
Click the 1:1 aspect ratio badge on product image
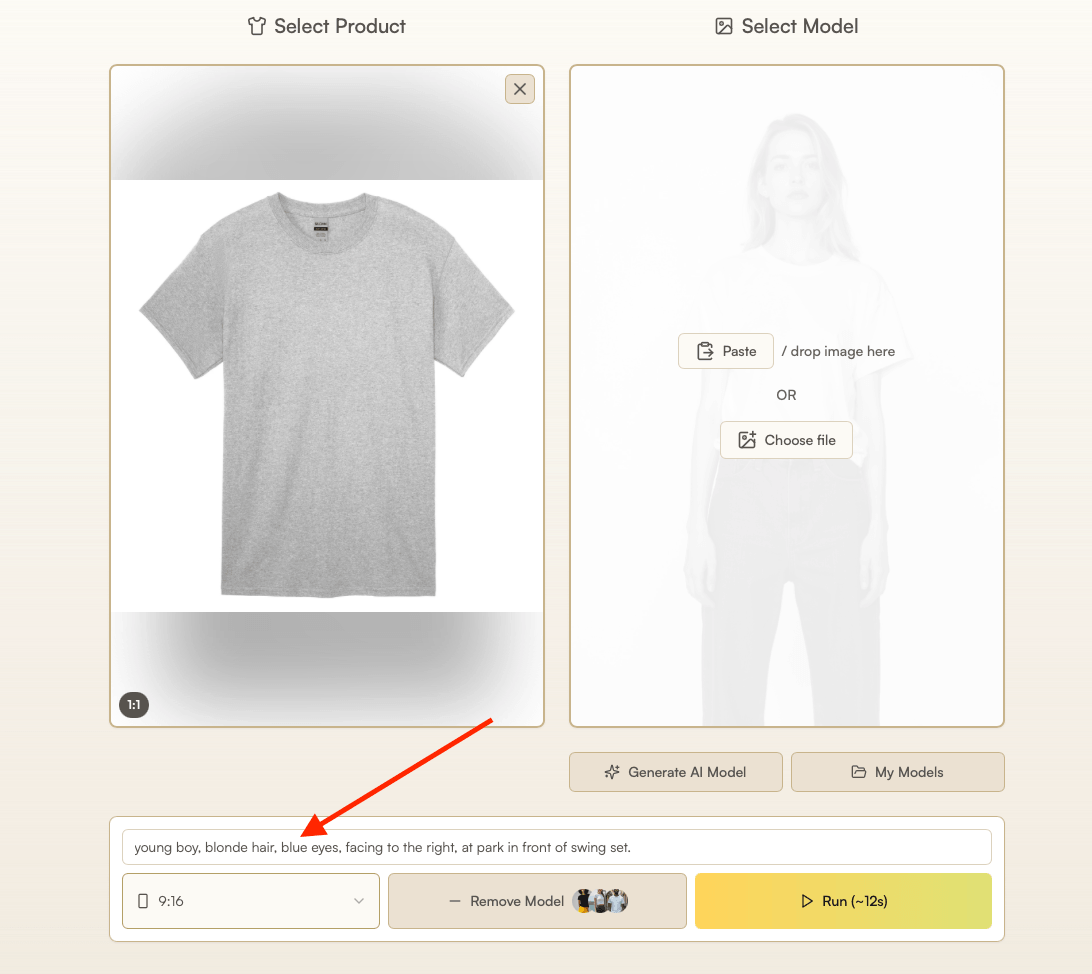pyautogui.click(x=133, y=704)
